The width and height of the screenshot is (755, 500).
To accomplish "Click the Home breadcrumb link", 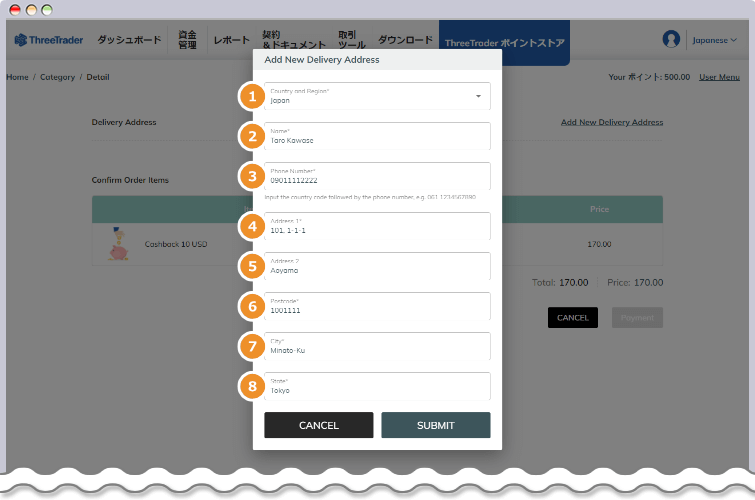I will coord(17,77).
